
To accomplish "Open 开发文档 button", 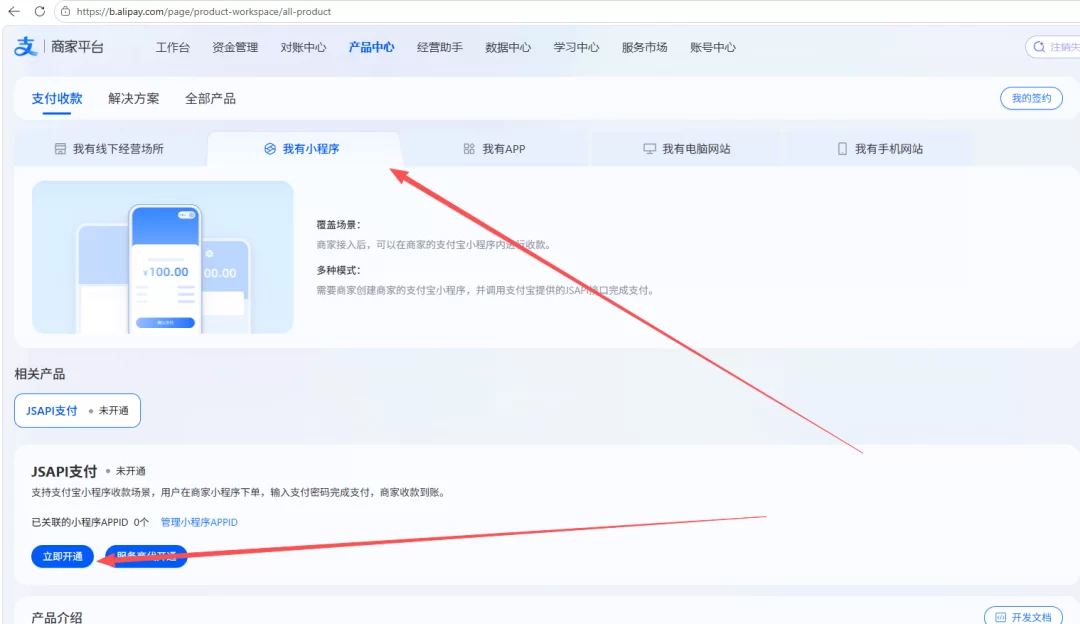I will coord(1024,617).
